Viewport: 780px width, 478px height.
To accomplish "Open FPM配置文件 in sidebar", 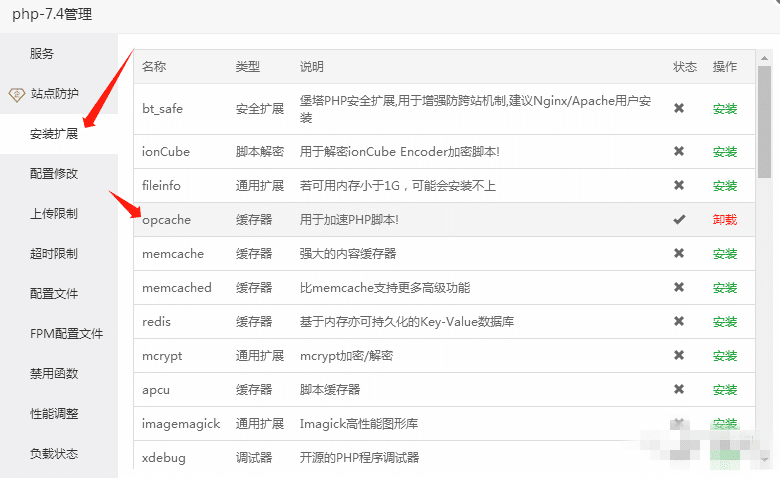I will pos(66,334).
